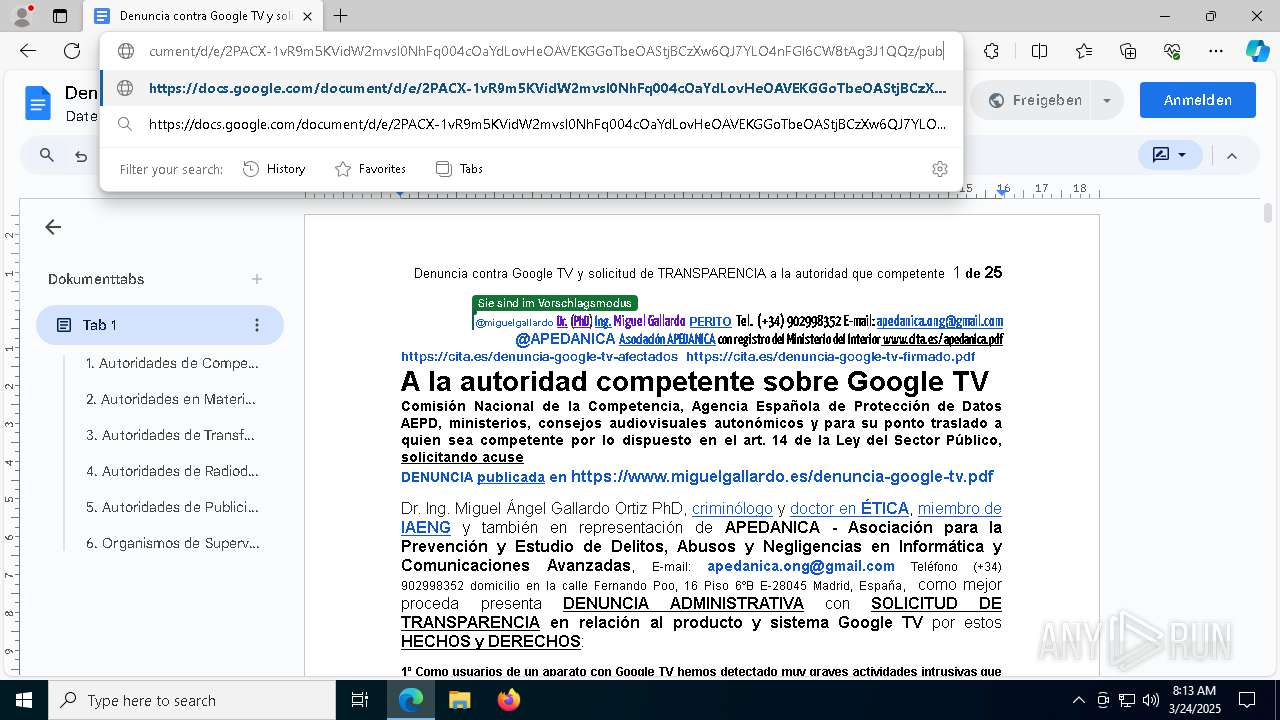Jump to heading 3. Autoridades de Transf...
Viewport: 1280px width, 720px height.
coord(171,435)
